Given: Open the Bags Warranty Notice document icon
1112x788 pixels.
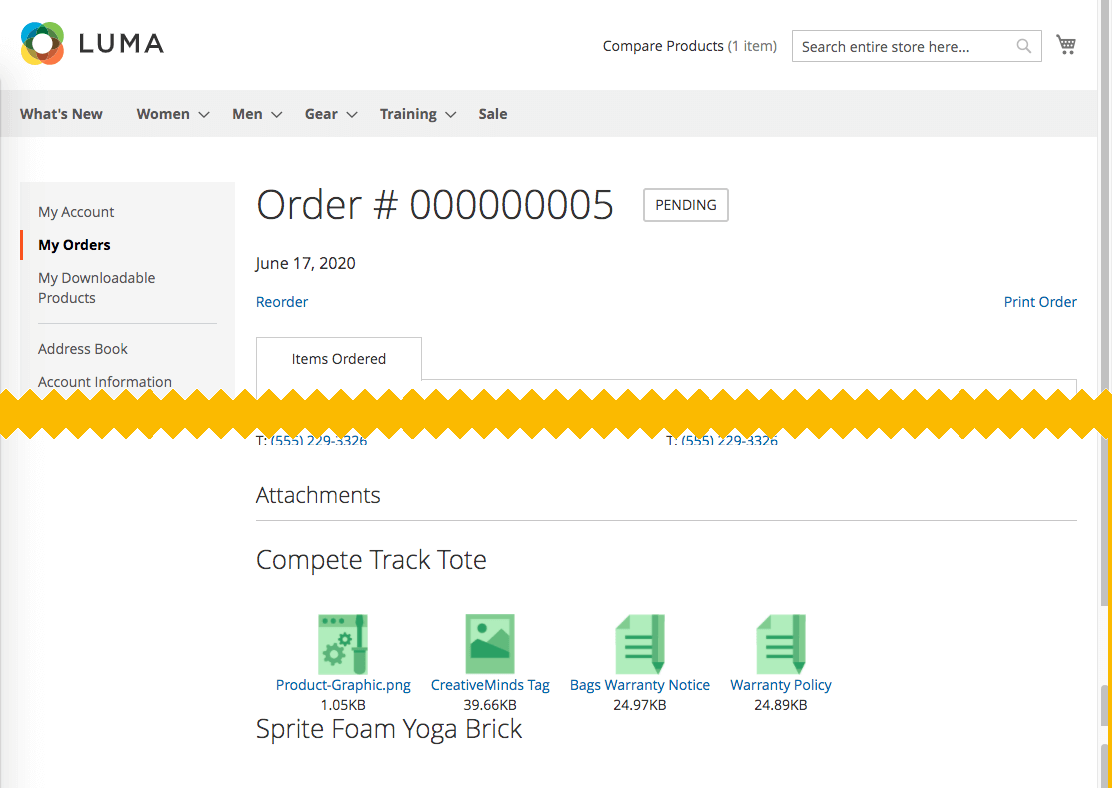Looking at the screenshot, I should tap(640, 644).
